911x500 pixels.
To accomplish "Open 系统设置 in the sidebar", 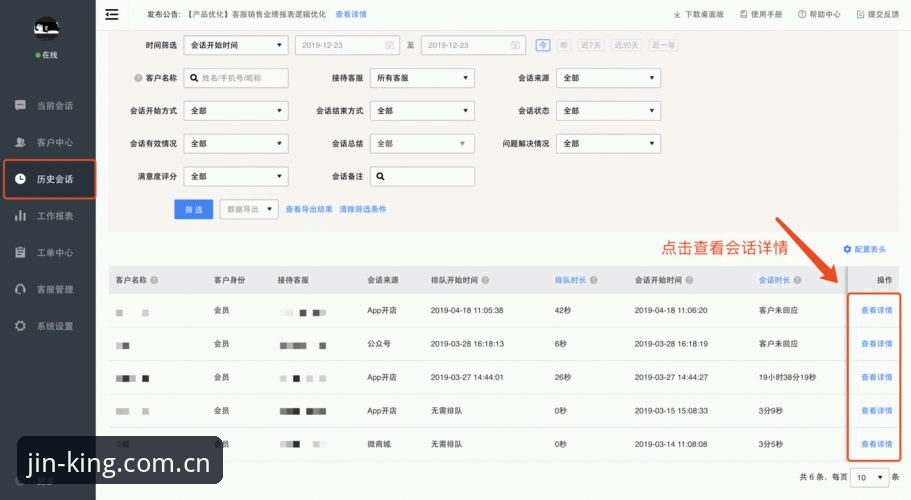I will pyautogui.click(x=46, y=326).
